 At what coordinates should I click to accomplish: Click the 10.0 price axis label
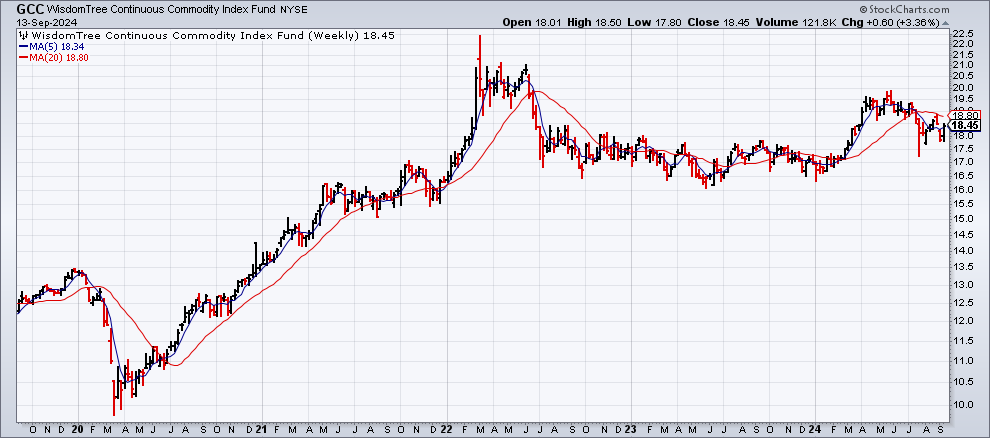(x=964, y=405)
